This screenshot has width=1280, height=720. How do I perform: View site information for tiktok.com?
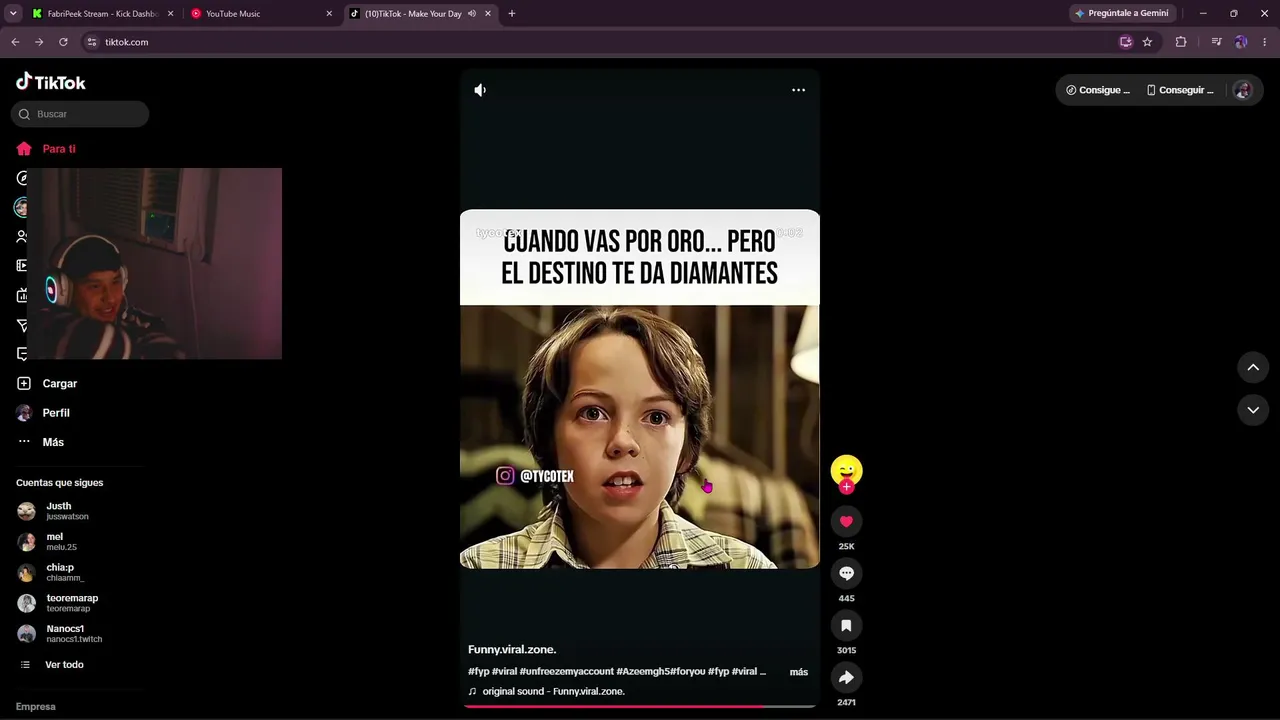tap(92, 42)
